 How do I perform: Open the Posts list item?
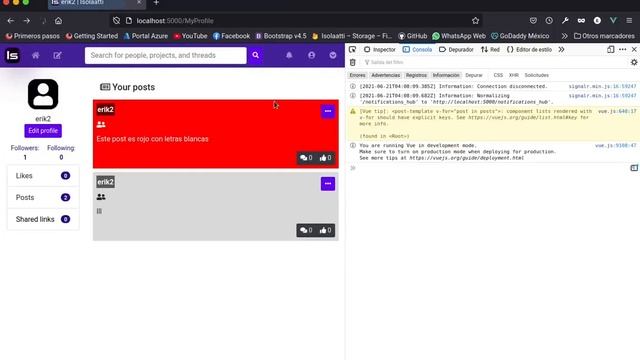(x=43, y=197)
